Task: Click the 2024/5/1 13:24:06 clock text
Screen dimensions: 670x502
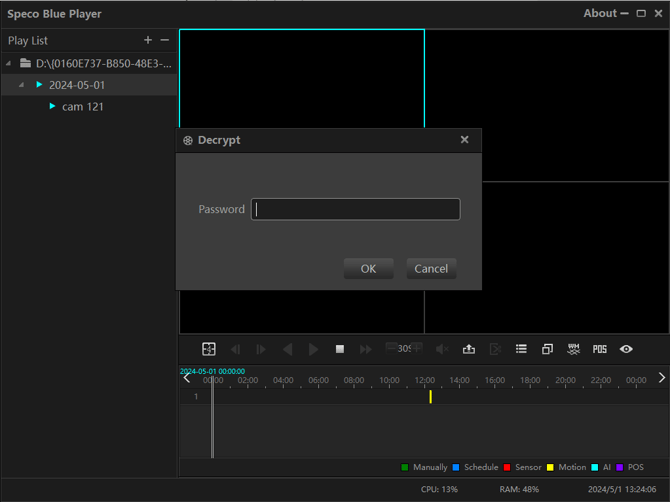Action: (x=622, y=489)
